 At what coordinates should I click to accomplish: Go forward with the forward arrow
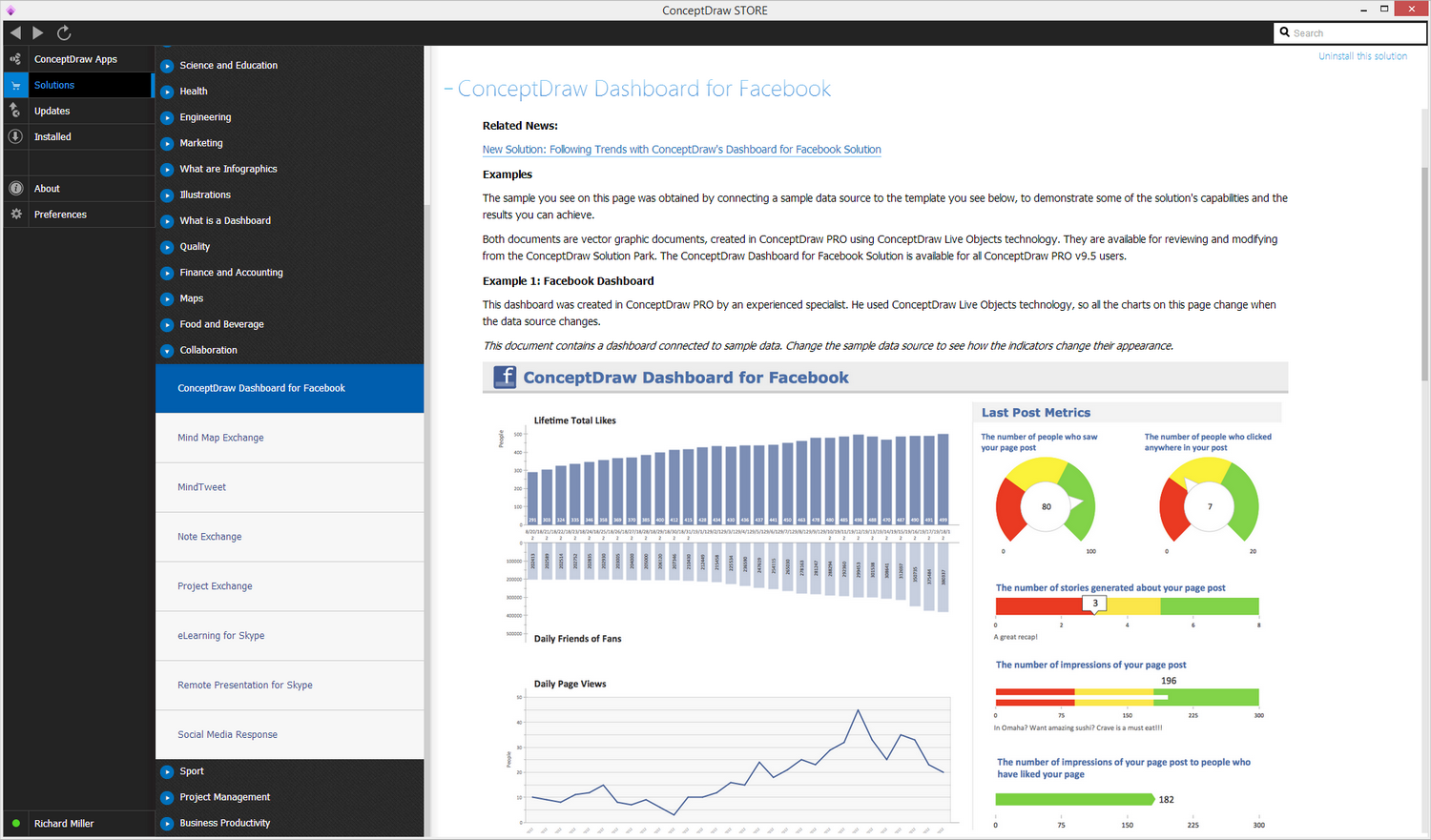tap(38, 32)
